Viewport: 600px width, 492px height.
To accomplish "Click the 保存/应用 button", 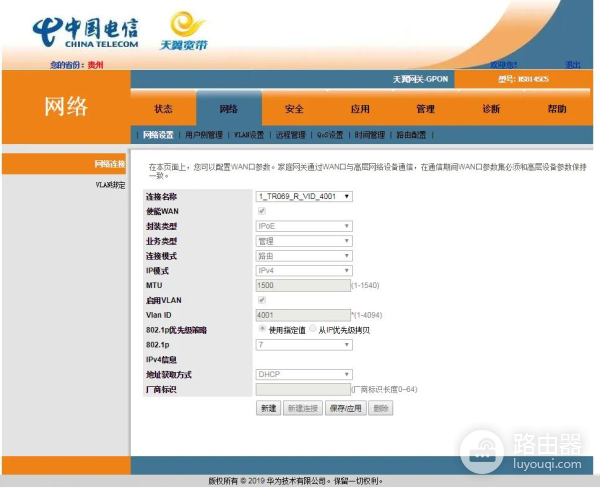I will point(345,408).
